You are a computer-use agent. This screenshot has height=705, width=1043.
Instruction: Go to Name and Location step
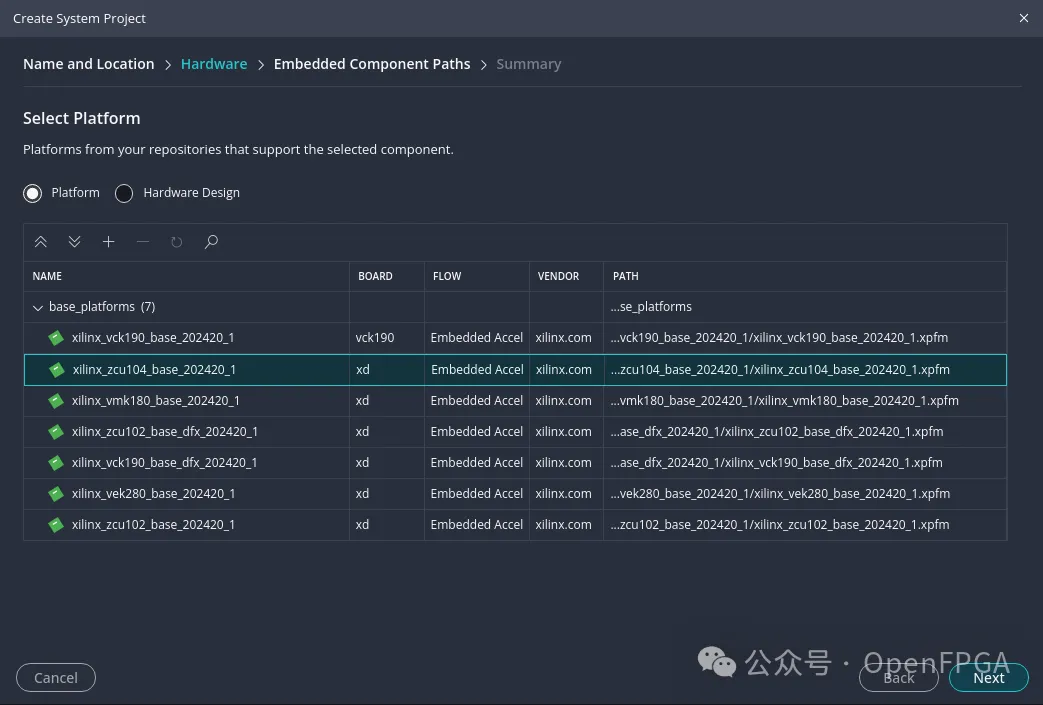point(88,64)
